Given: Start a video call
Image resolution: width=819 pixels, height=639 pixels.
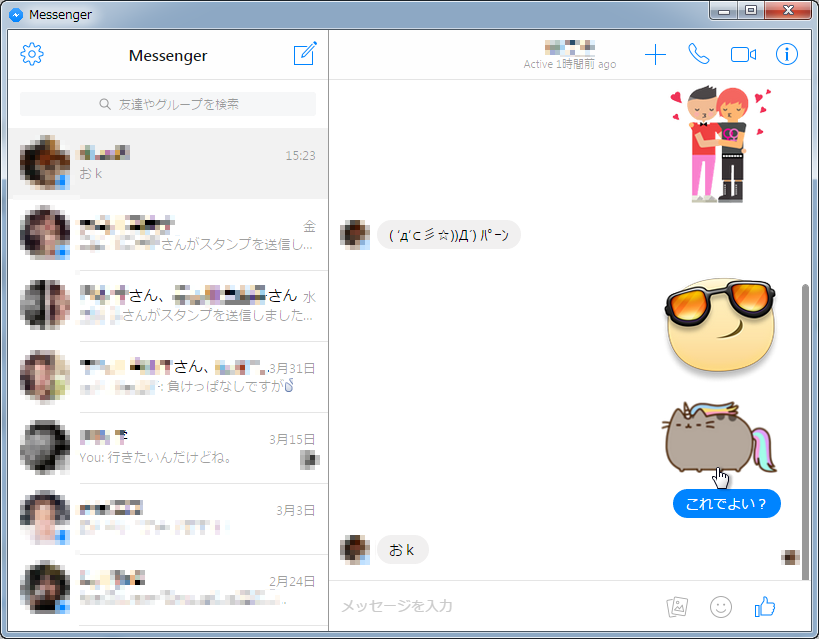Looking at the screenshot, I should [743, 55].
